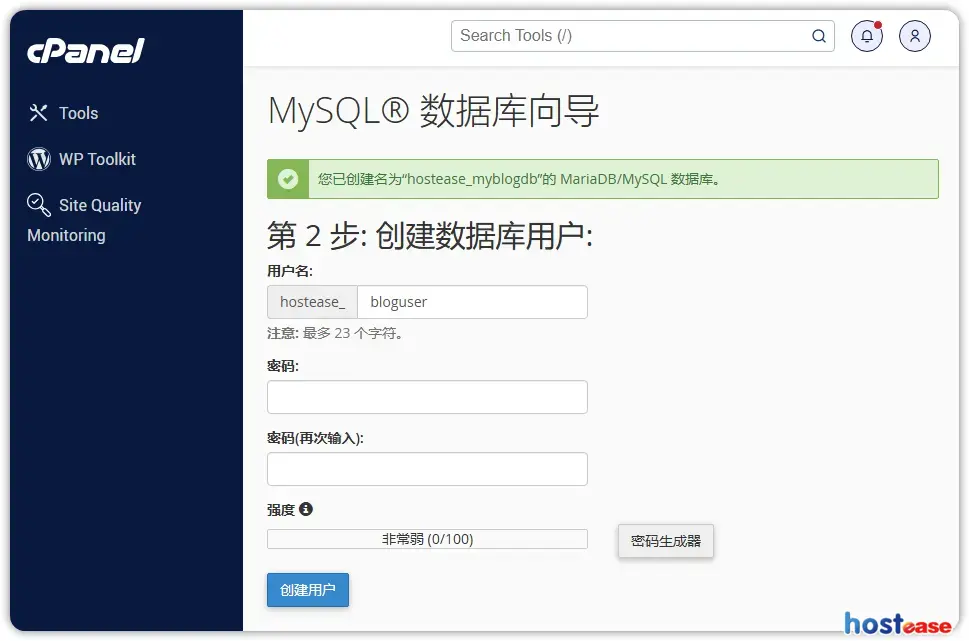Click the hostease_ username prefix box
The image size is (969, 641).
pos(312,302)
